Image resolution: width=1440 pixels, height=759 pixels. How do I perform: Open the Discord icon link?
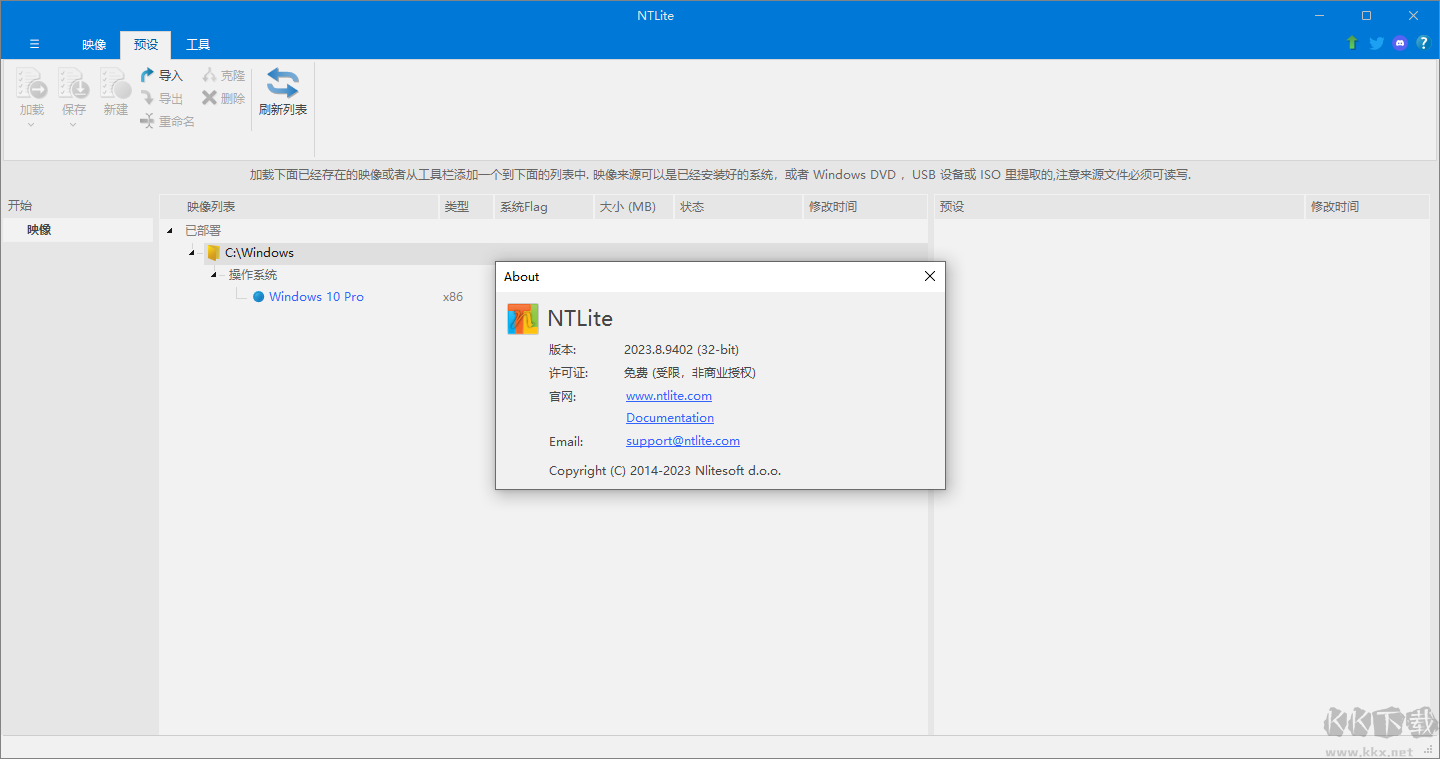[1400, 43]
